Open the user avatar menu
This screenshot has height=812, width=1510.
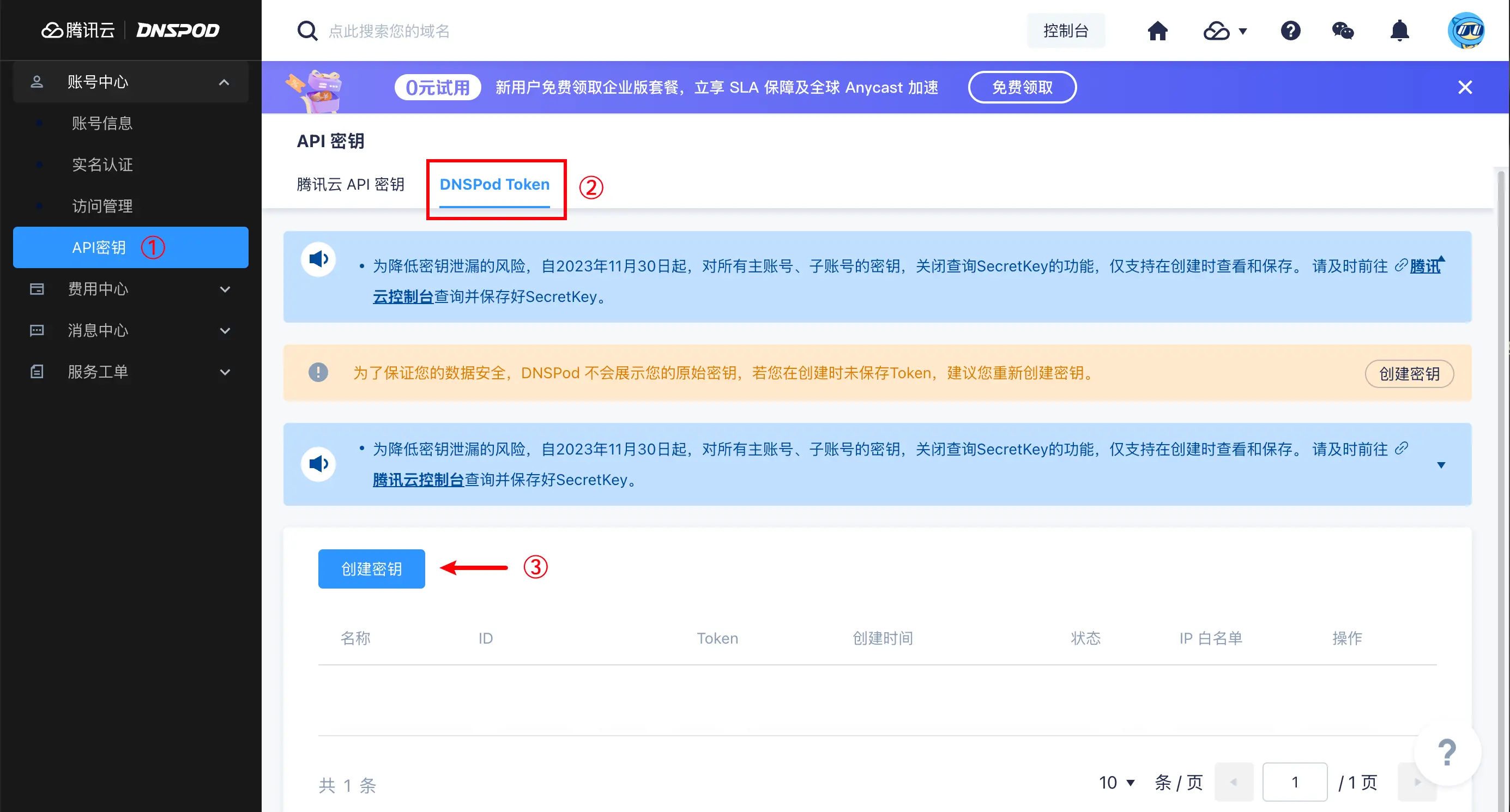[x=1465, y=31]
